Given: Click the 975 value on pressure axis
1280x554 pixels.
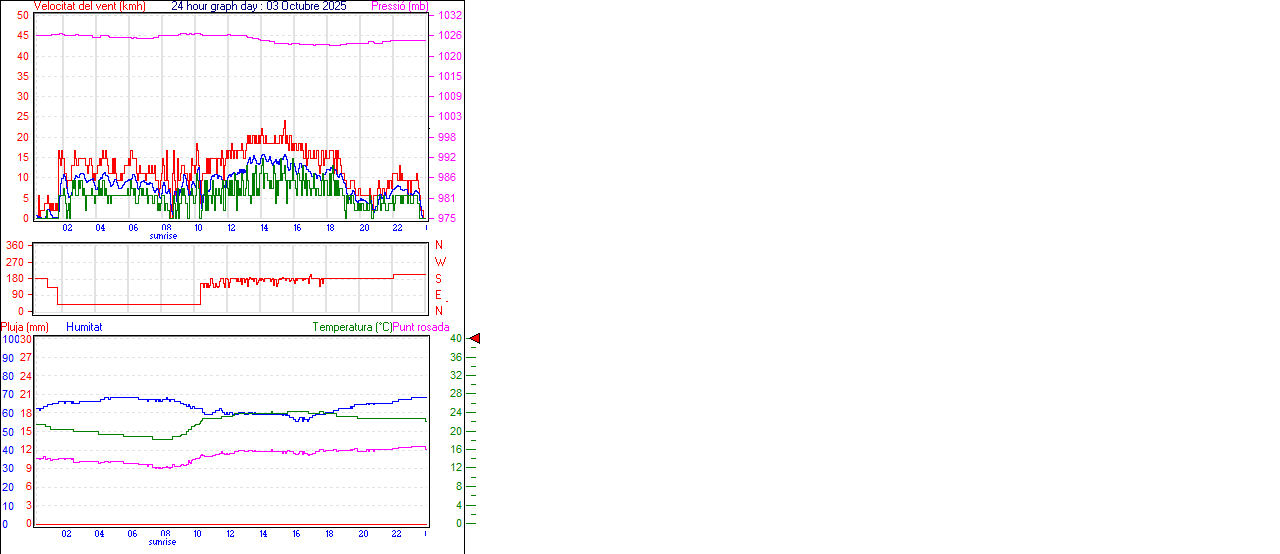Looking at the screenshot, I should click(x=446, y=218).
